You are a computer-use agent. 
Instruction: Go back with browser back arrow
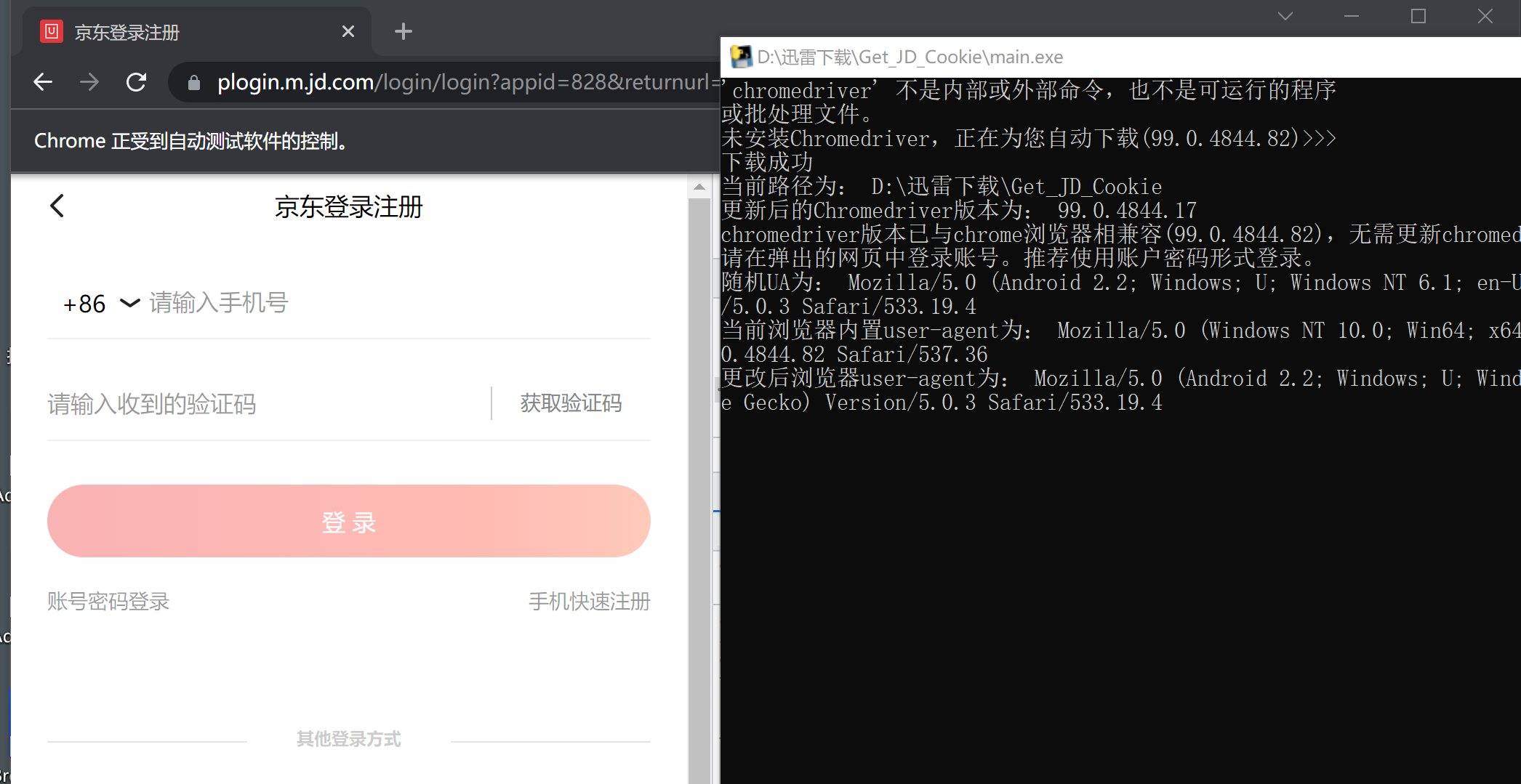coord(43,82)
